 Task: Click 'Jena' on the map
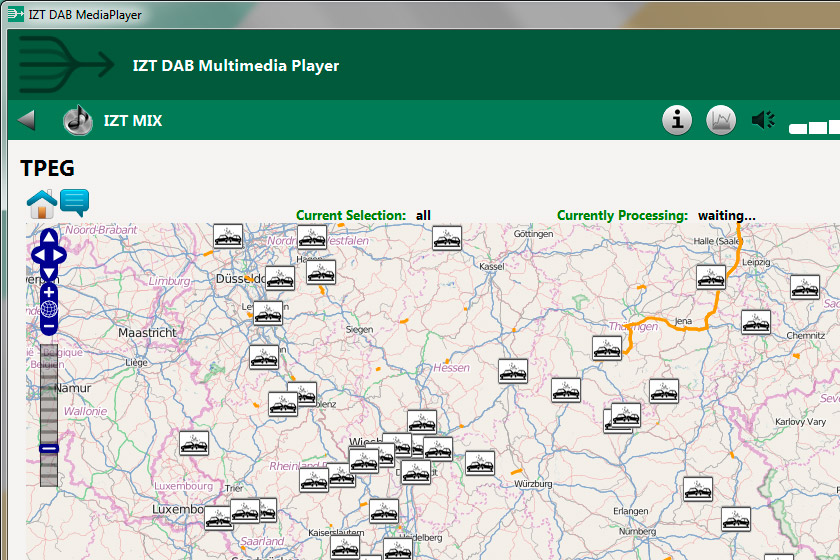[683, 321]
